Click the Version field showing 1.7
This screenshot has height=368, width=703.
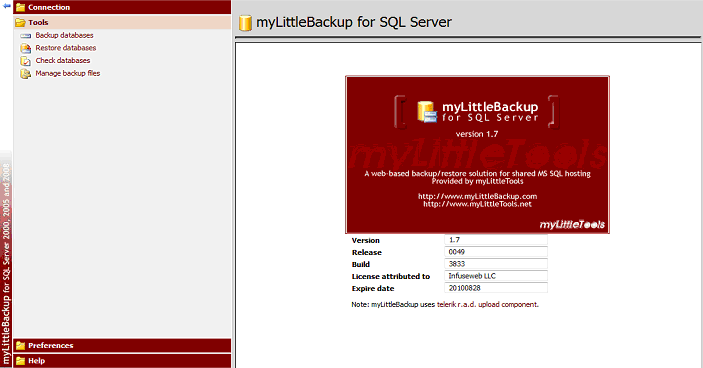(x=496, y=240)
